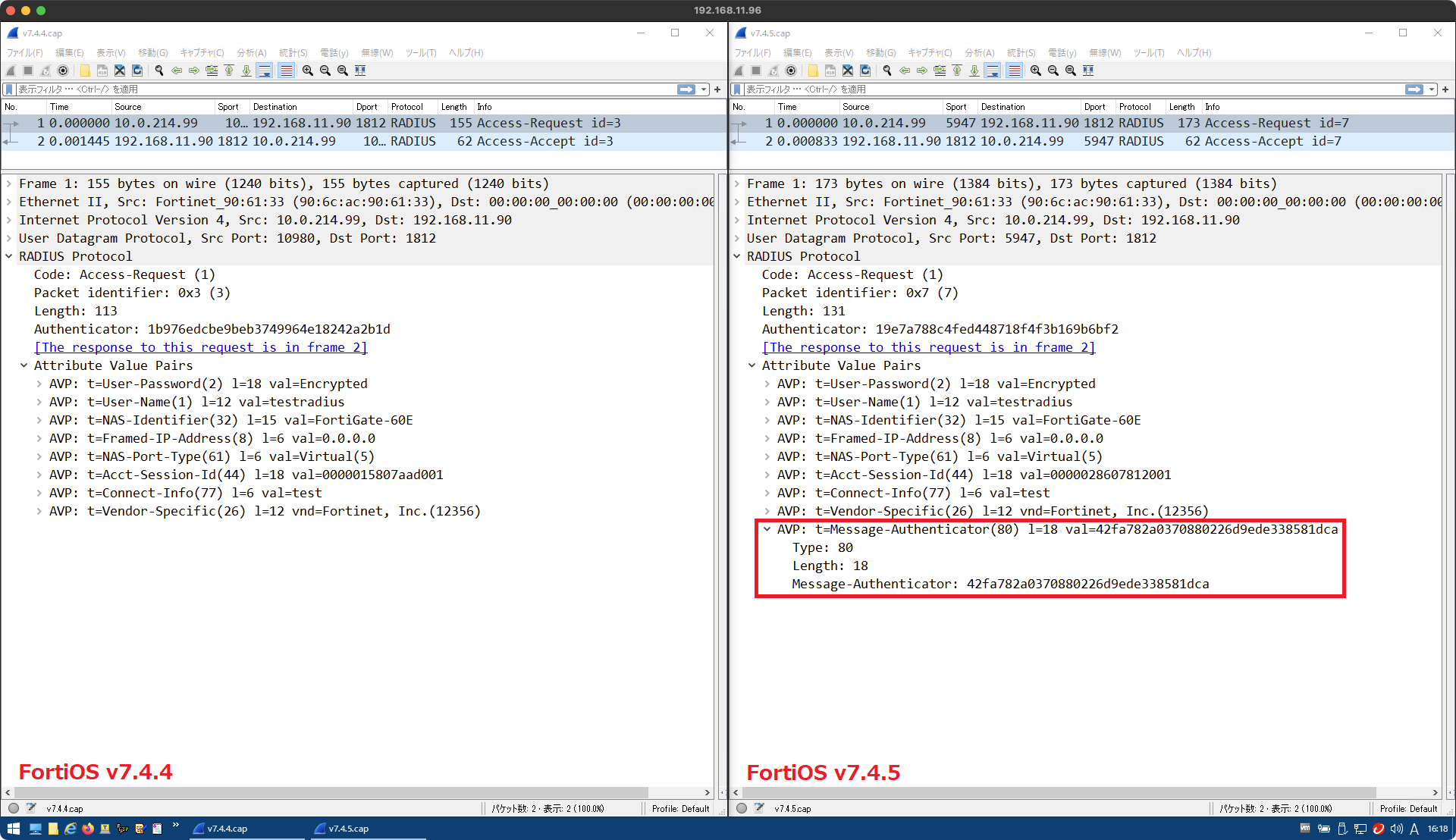Screen dimensions: 1456x840
Task: Go forward with green right arrow in v7.4.4 window
Action: click(194, 71)
